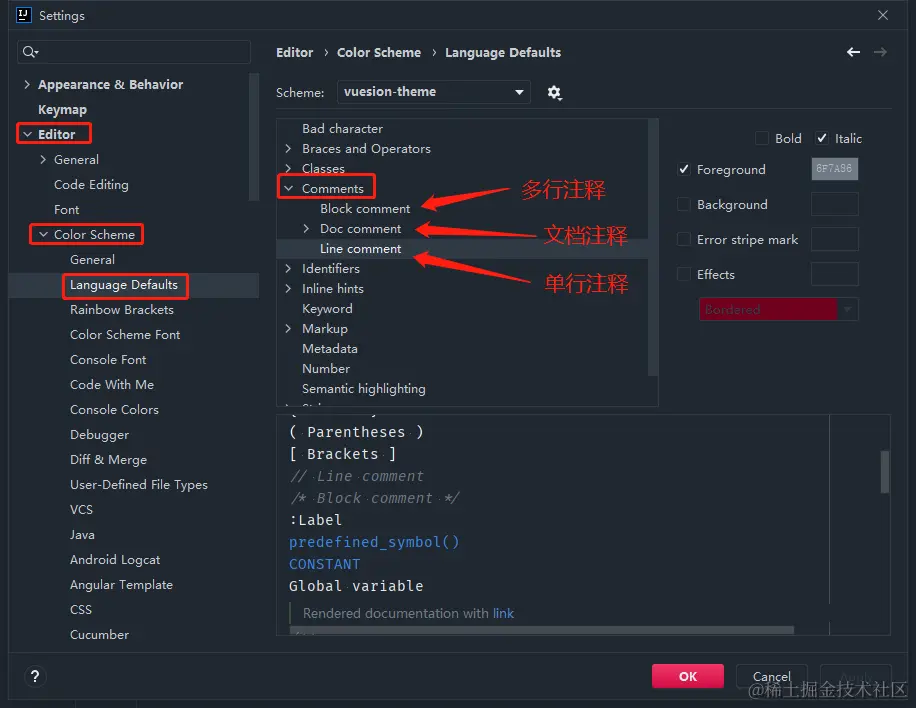This screenshot has width=916, height=708.
Task: Click Color Scheme in the breadcrumb
Action: point(379,53)
